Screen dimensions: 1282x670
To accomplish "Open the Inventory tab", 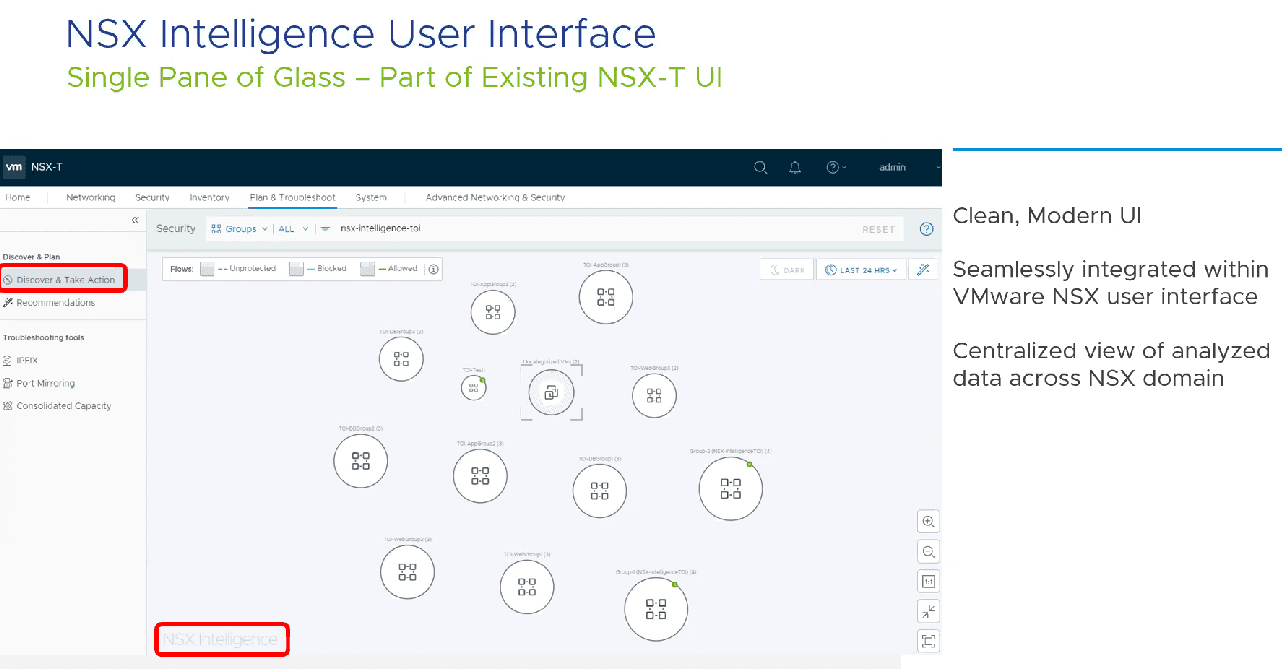I will point(209,198).
